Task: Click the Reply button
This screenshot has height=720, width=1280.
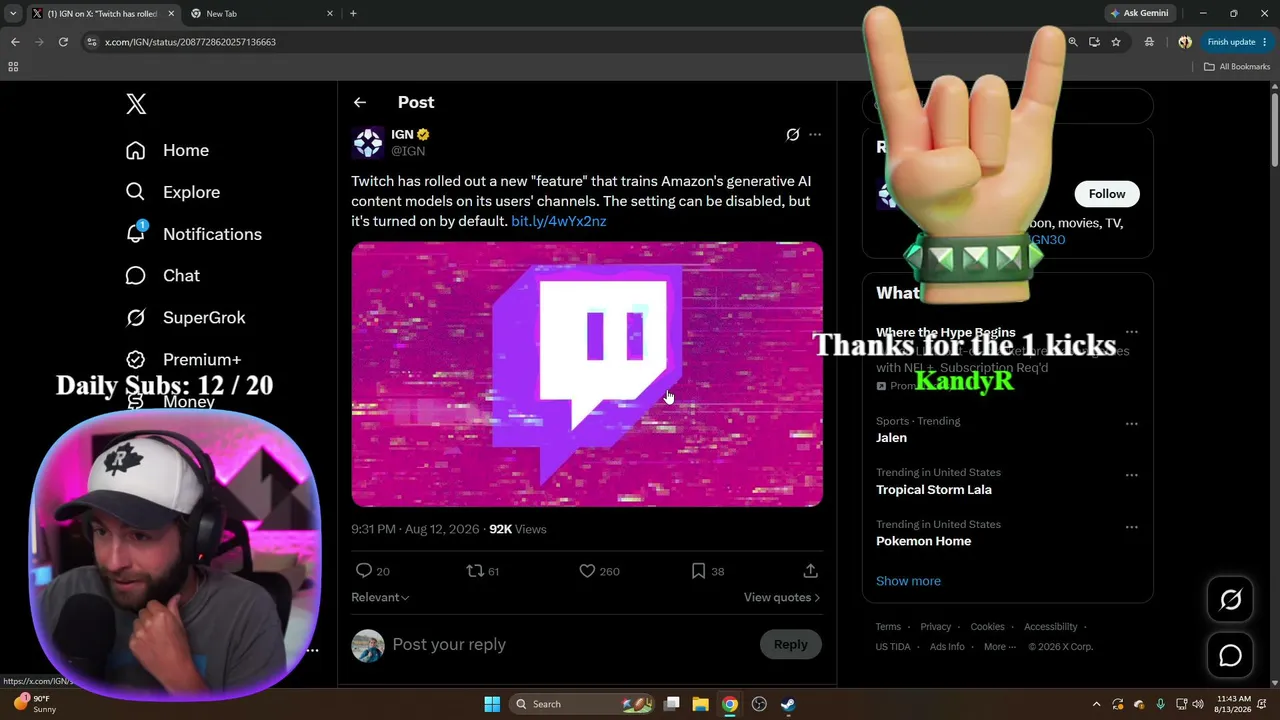Action: (790, 645)
